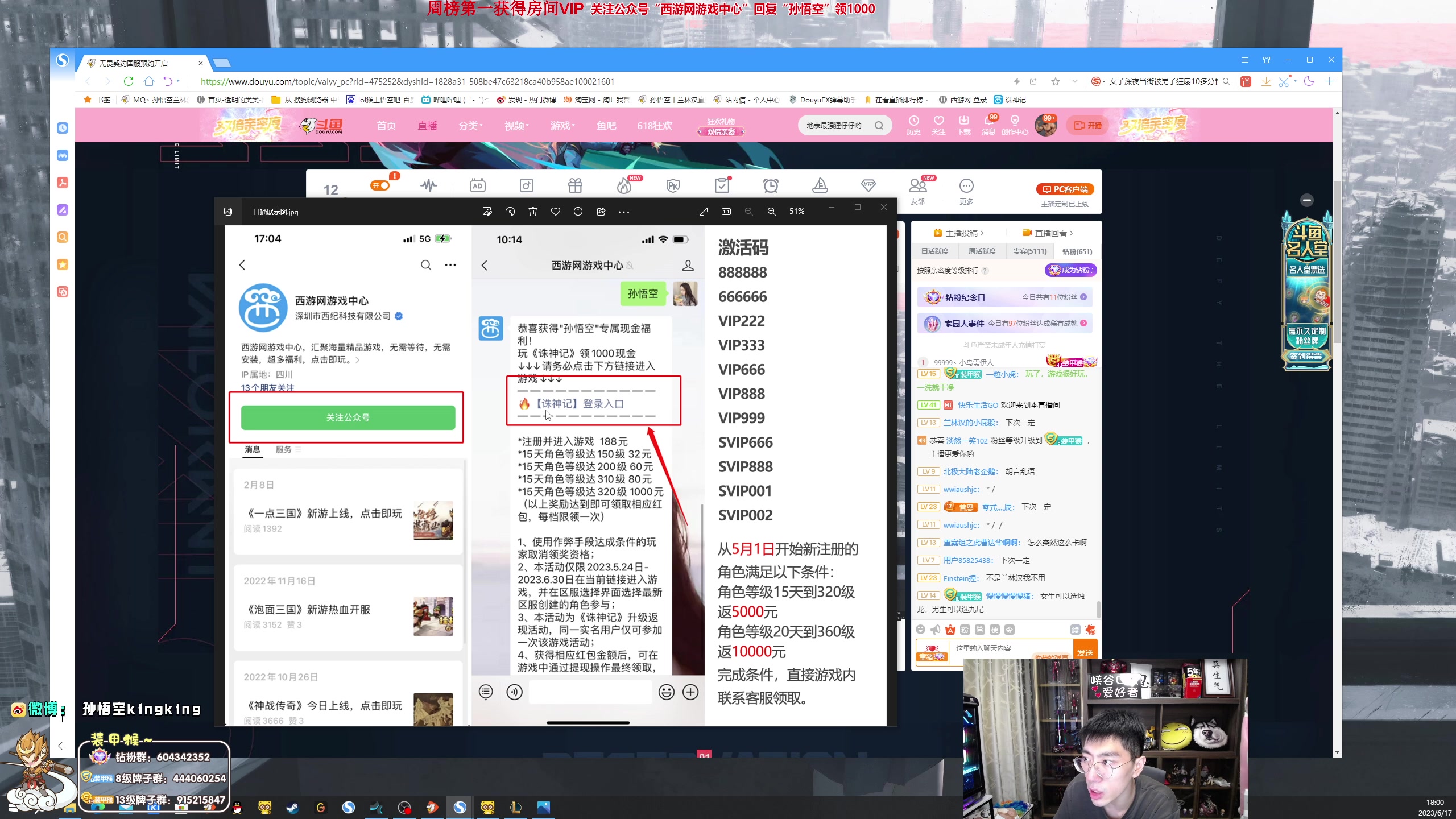Click the chat message input field
Viewport: 1456px width, 819px height.
pyautogui.click(x=1011, y=650)
